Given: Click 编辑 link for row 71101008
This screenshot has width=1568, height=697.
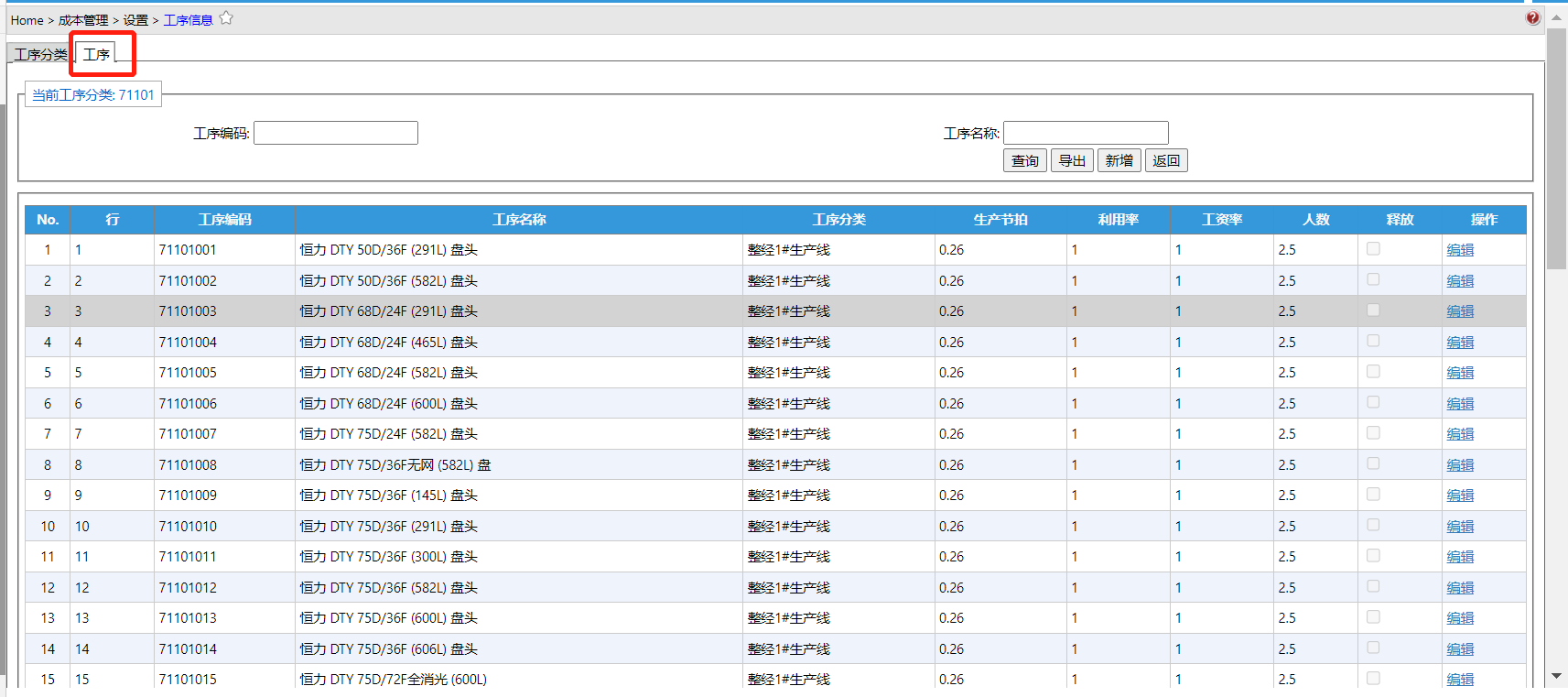Looking at the screenshot, I should pos(1460,465).
